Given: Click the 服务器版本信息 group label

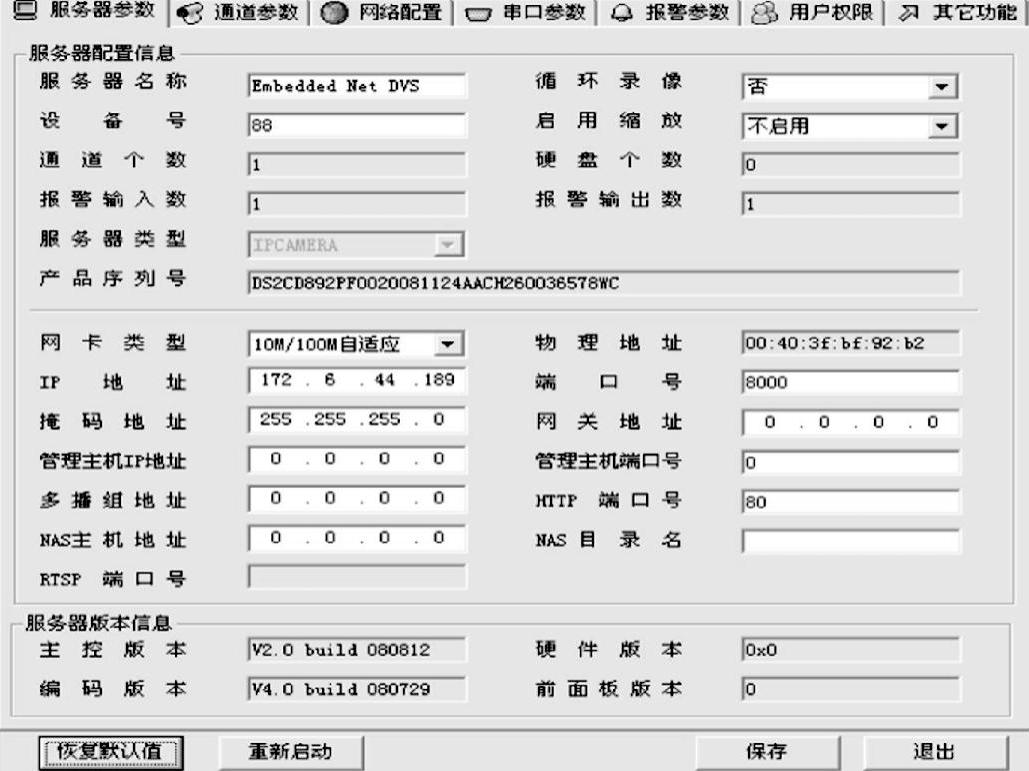Looking at the screenshot, I should [98, 623].
